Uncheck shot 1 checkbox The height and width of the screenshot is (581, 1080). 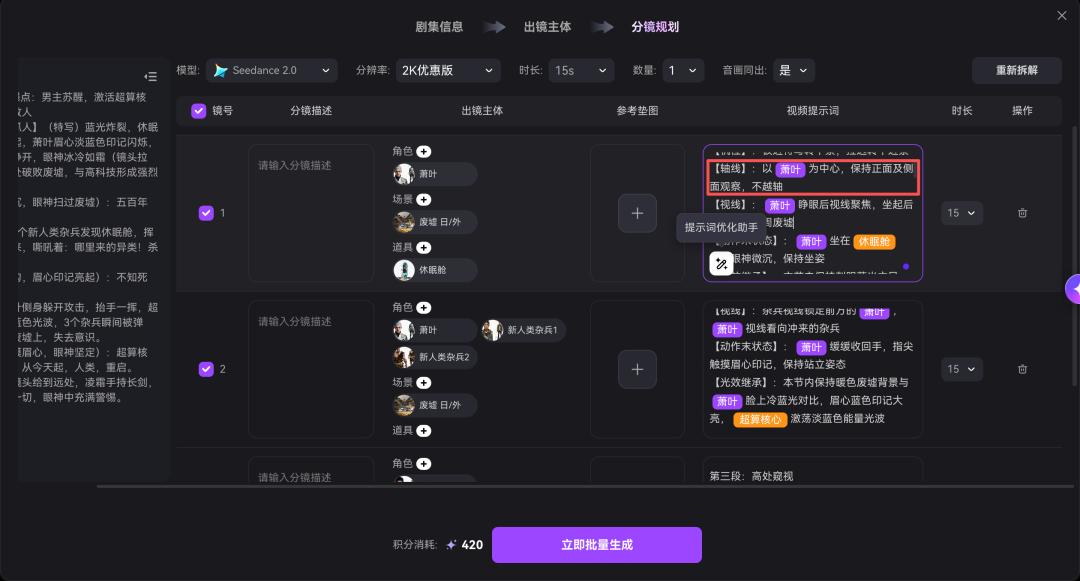(206, 213)
